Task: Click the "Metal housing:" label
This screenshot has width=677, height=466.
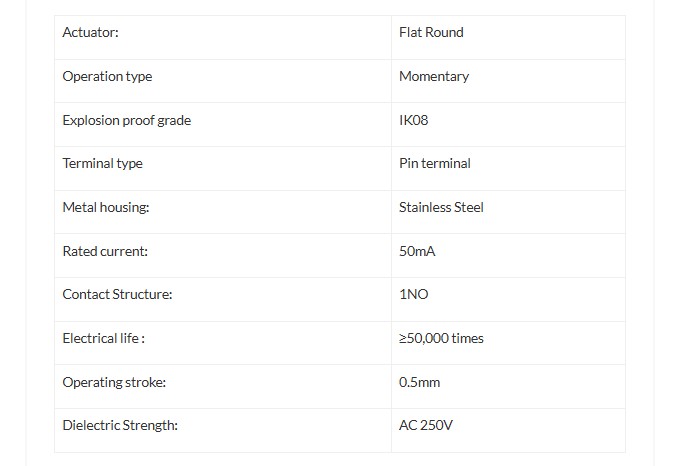Action: (105, 208)
